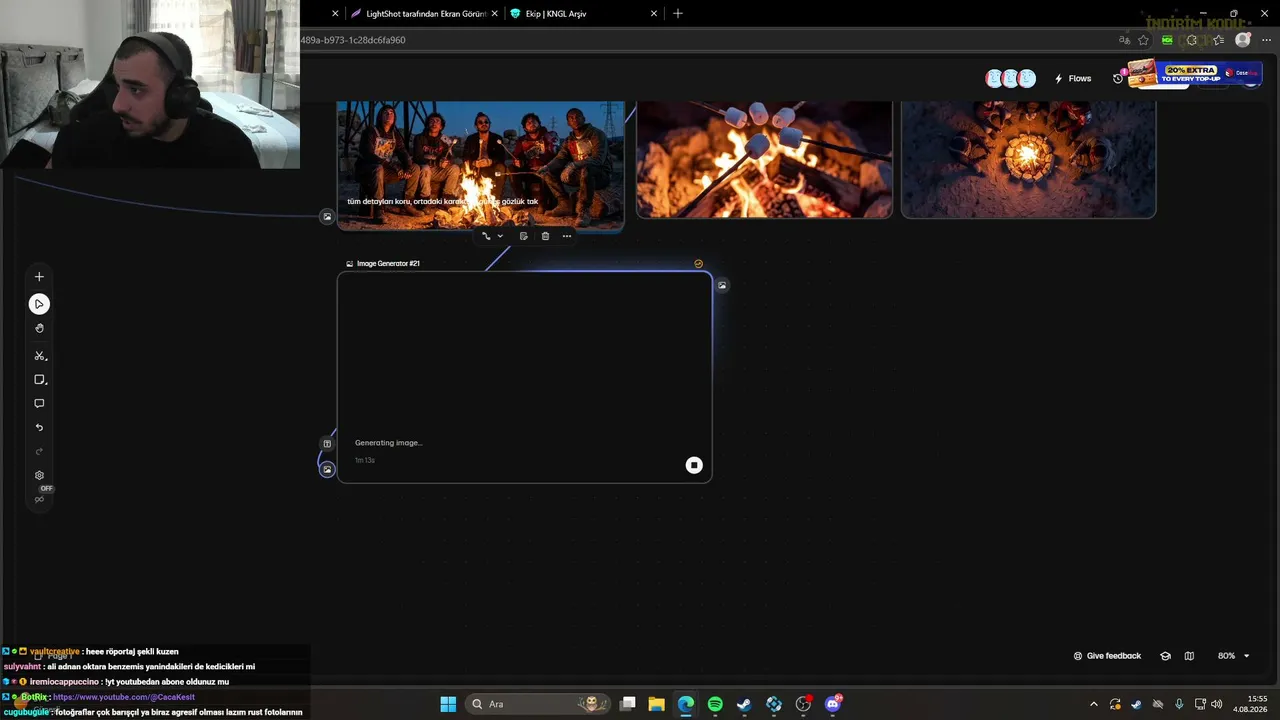Click the connection-type icon in node toolbar

[x=486, y=236]
